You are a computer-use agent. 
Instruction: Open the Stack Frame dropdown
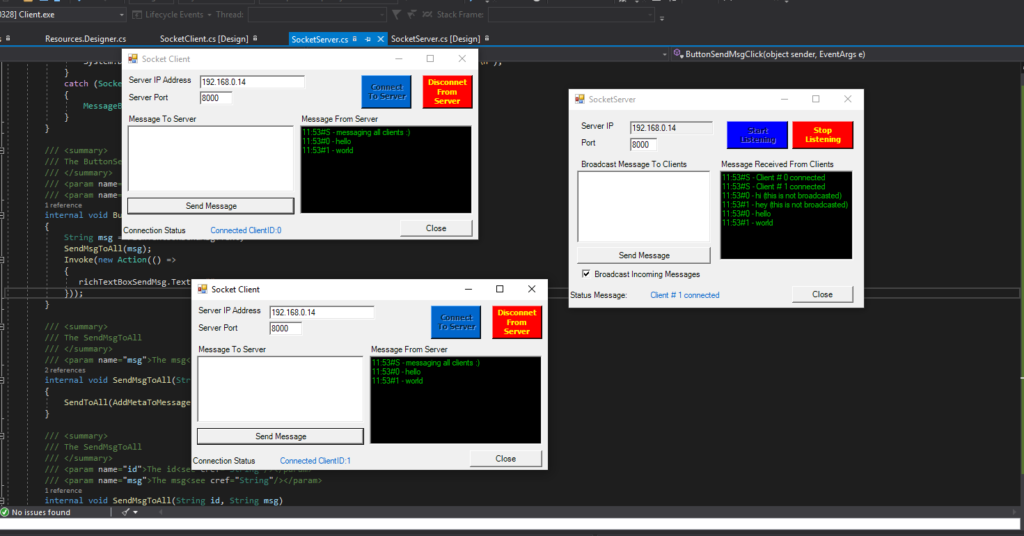pos(649,16)
